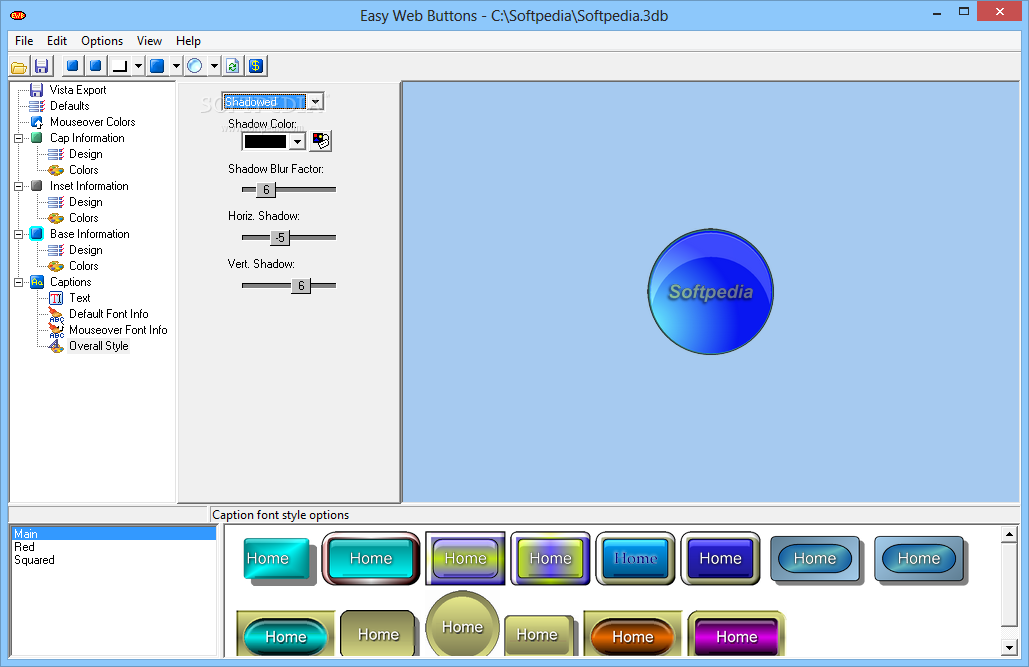Viewport: 1029px width, 667px height.
Task: Open dropdown arrow beside large blue square icon
Action: click(176, 66)
